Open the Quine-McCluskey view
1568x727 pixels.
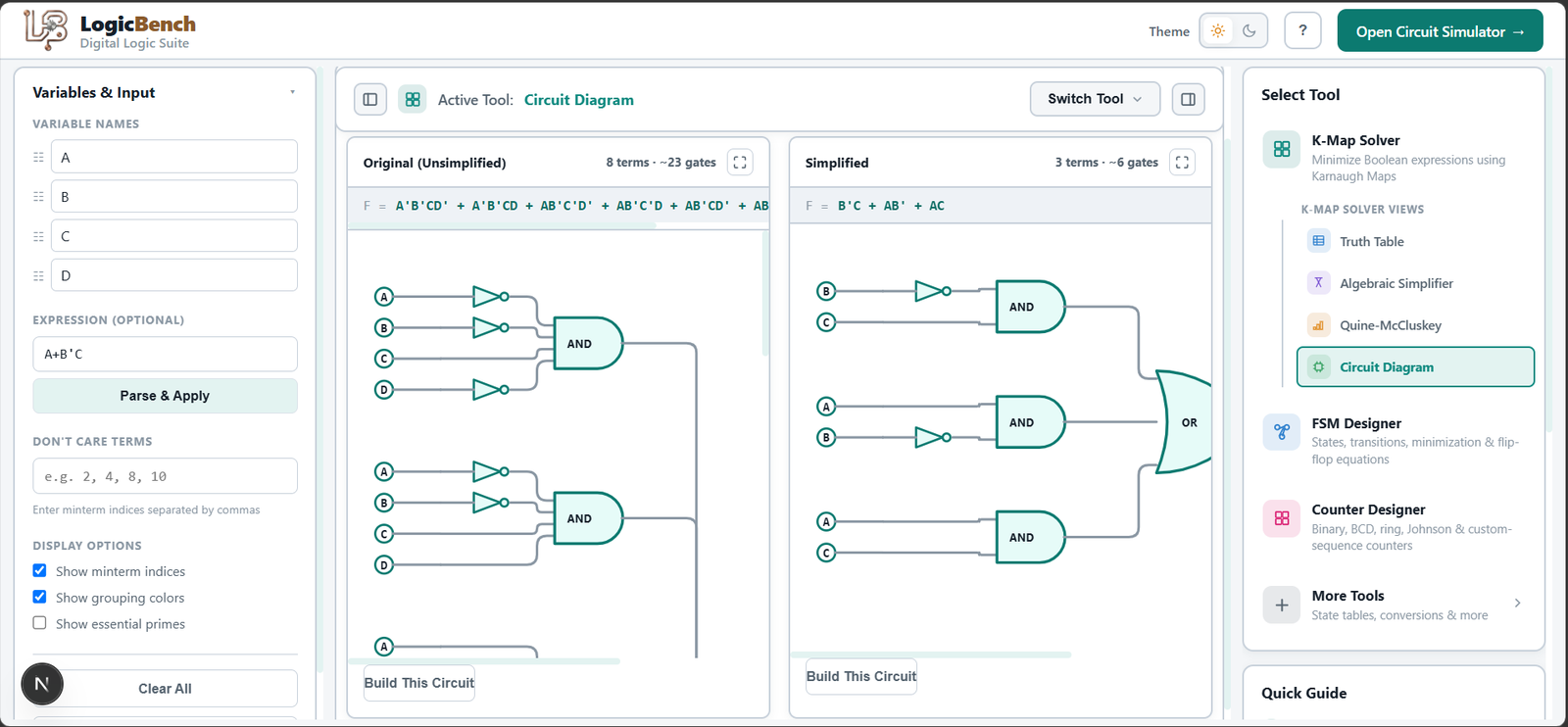(x=1415, y=325)
